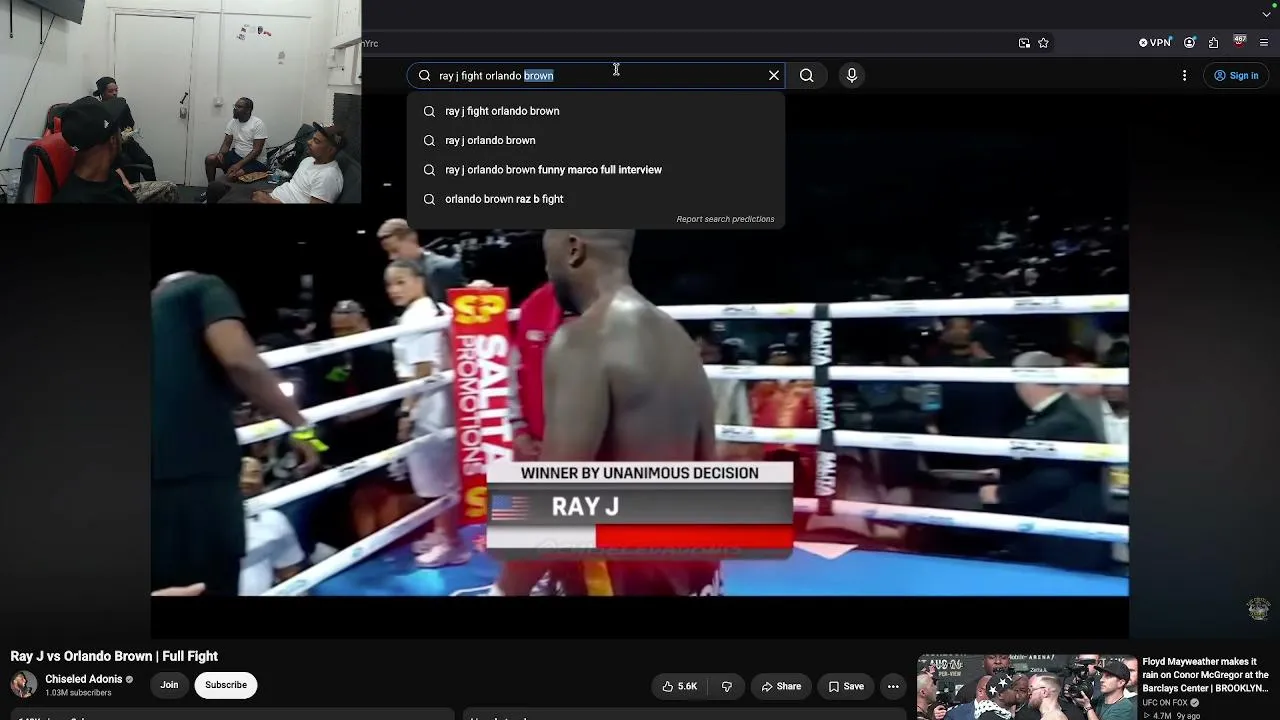The width and height of the screenshot is (1280, 720).
Task: Open the Floyd Mayweather video title link
Action: coord(1206,675)
